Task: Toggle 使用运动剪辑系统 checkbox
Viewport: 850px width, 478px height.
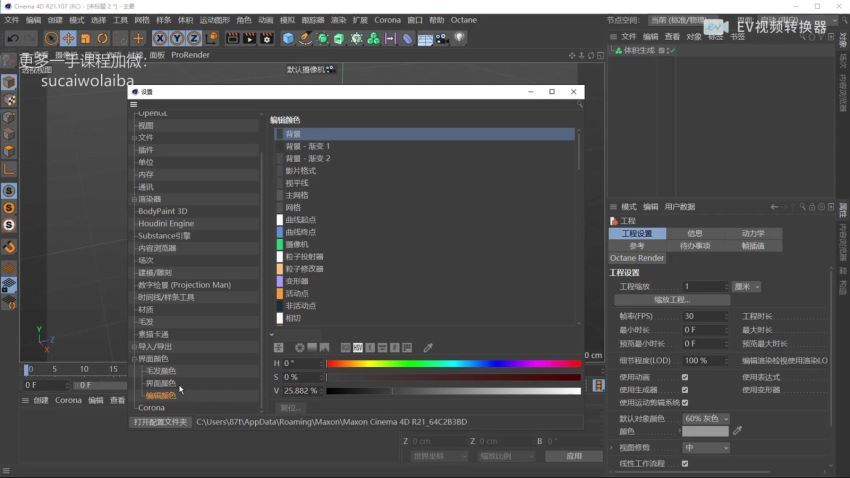Action: (x=685, y=403)
